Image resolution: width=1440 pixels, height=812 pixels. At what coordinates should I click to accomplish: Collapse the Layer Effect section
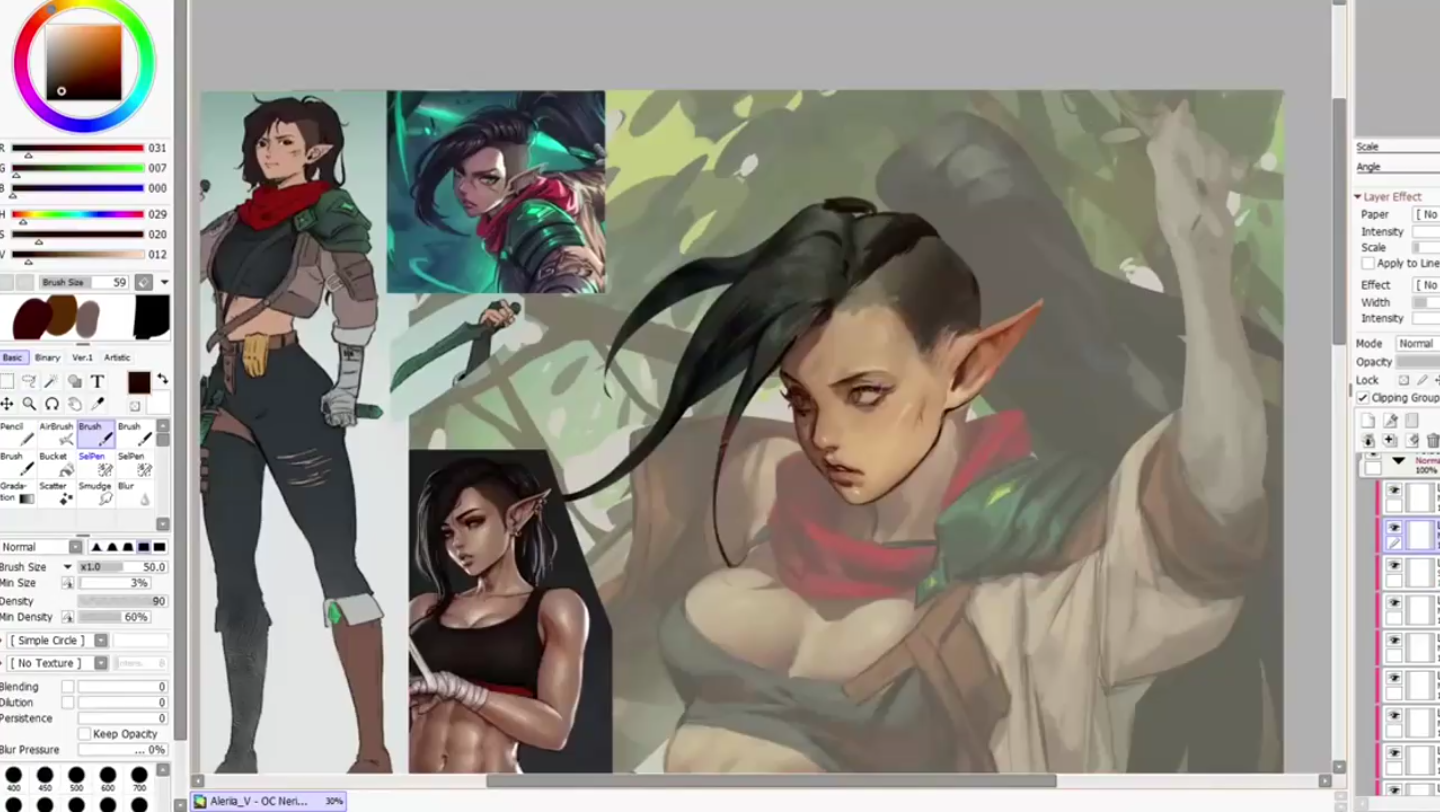click(x=1358, y=197)
